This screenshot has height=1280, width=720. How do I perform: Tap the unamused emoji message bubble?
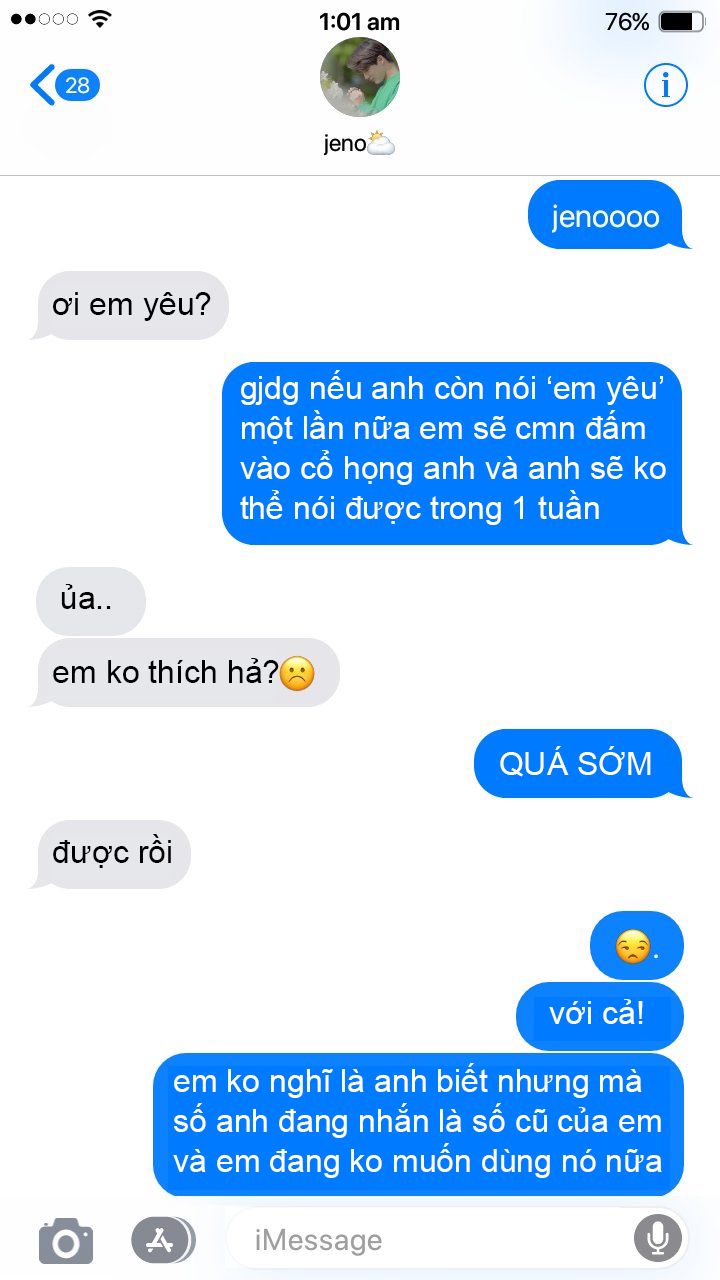click(x=637, y=945)
